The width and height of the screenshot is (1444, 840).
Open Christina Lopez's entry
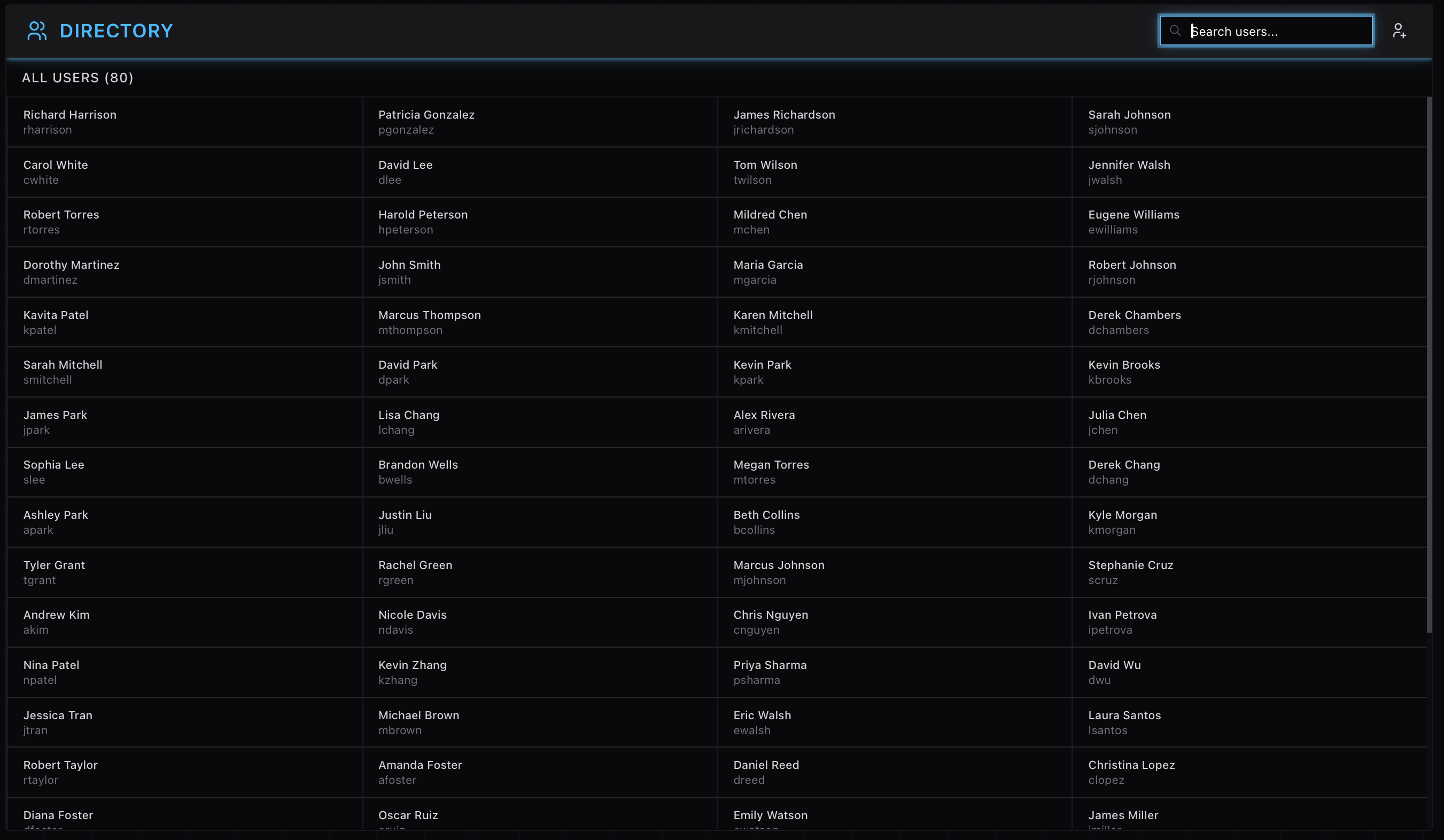click(1249, 772)
